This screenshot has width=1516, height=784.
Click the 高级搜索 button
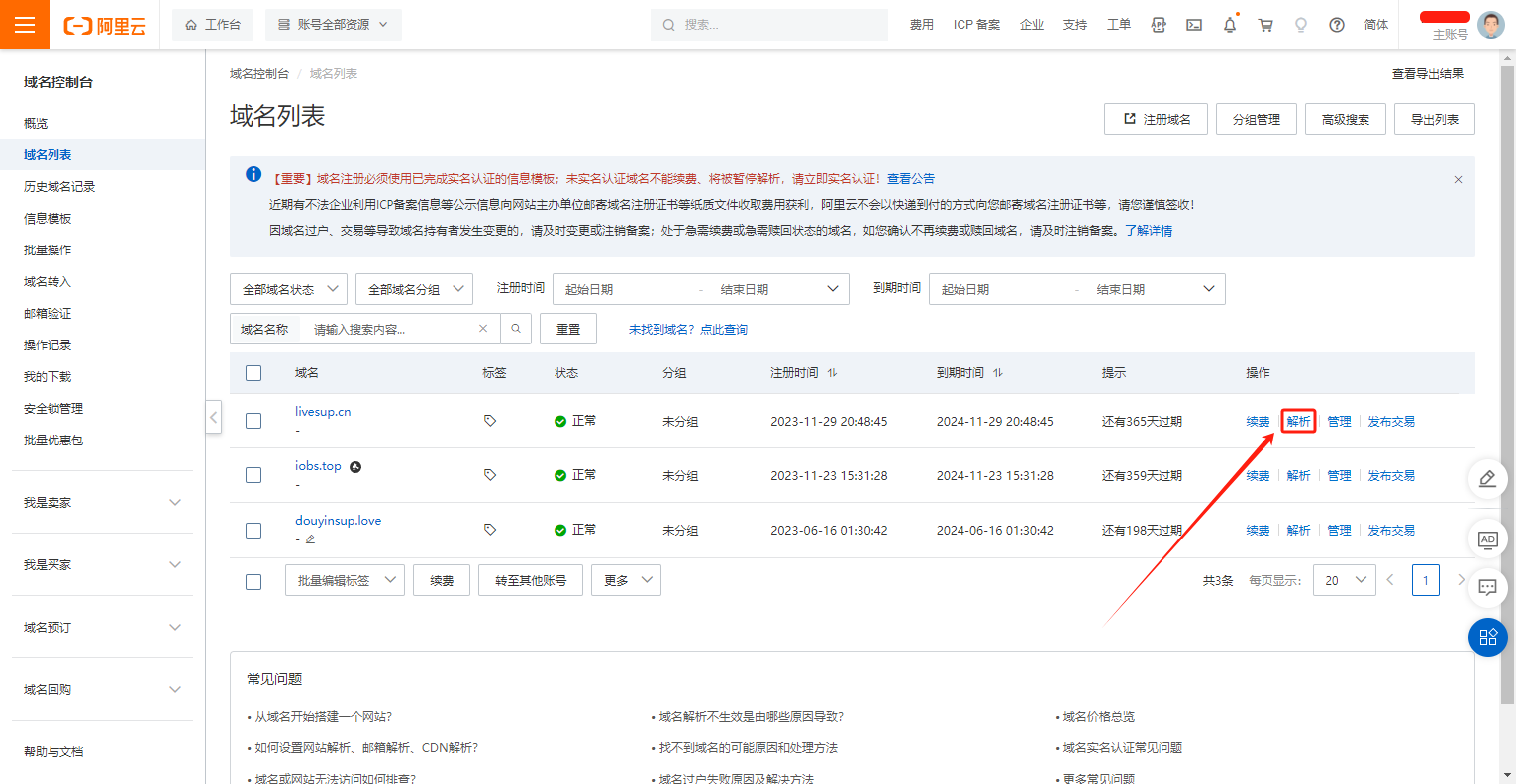tap(1345, 119)
